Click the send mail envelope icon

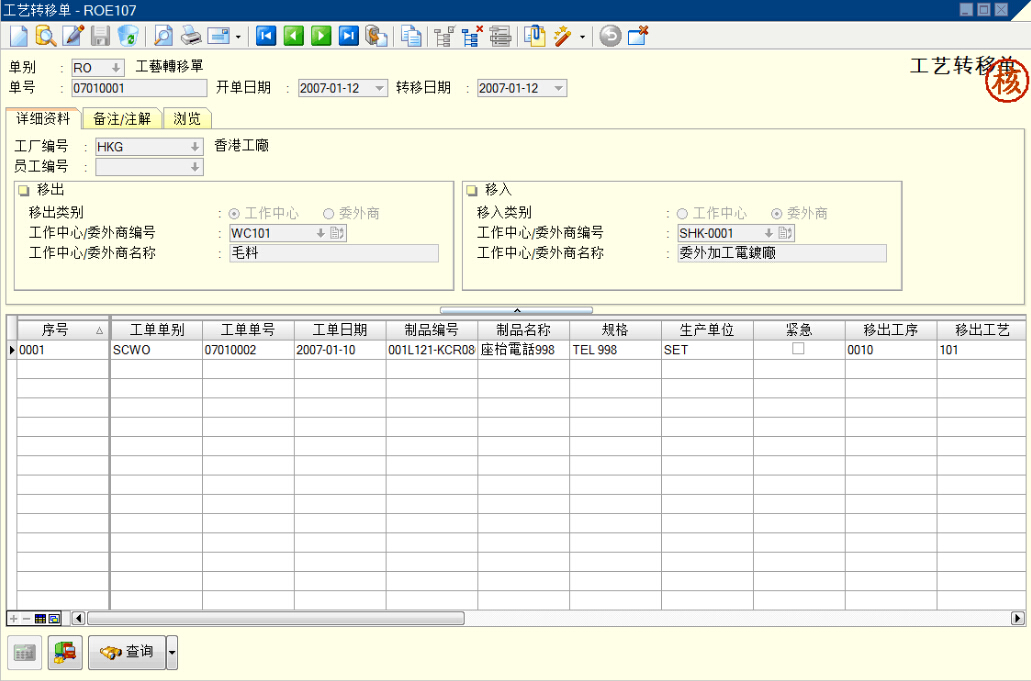point(218,35)
